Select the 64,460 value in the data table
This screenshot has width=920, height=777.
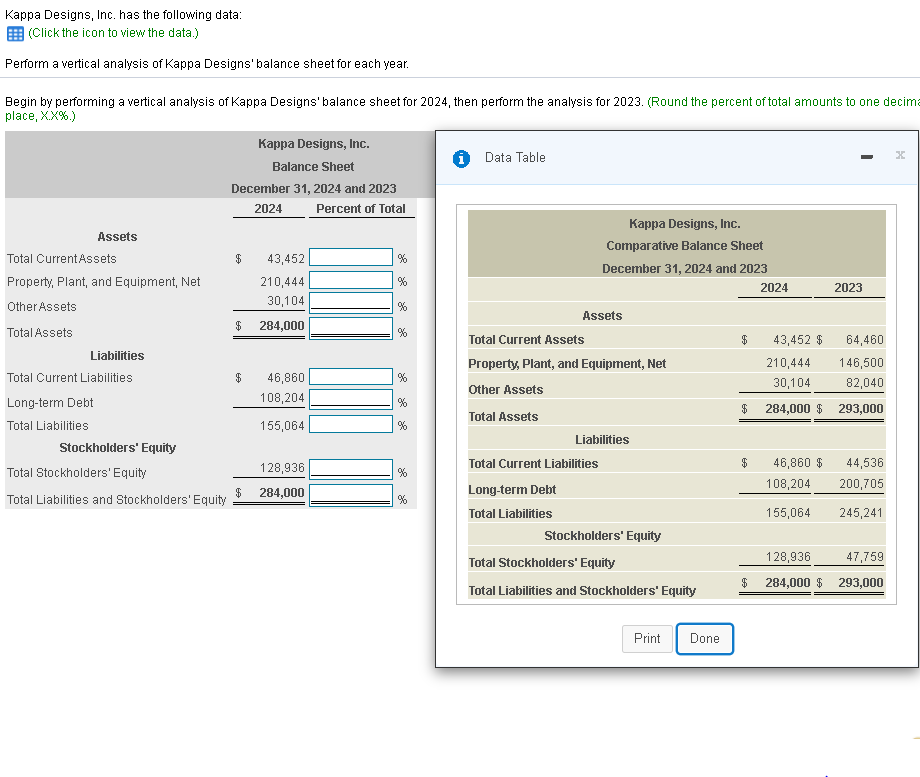pos(864,340)
